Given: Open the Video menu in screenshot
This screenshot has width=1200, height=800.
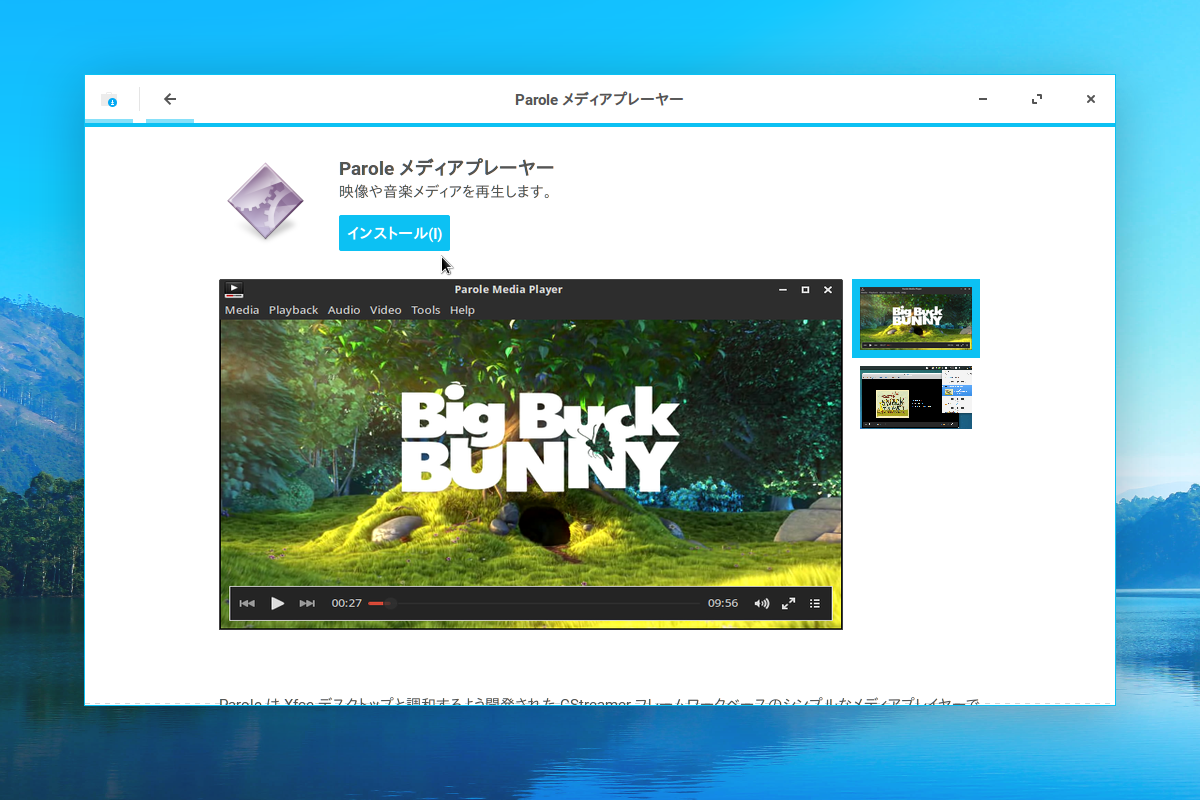Looking at the screenshot, I should click(x=385, y=310).
